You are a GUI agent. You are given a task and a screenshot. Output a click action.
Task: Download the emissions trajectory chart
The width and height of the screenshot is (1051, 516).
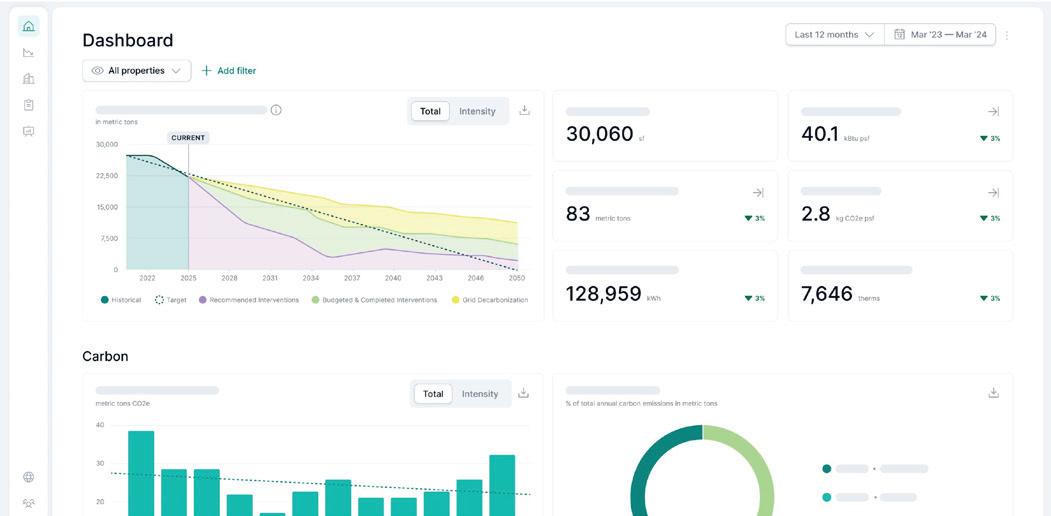tap(525, 111)
